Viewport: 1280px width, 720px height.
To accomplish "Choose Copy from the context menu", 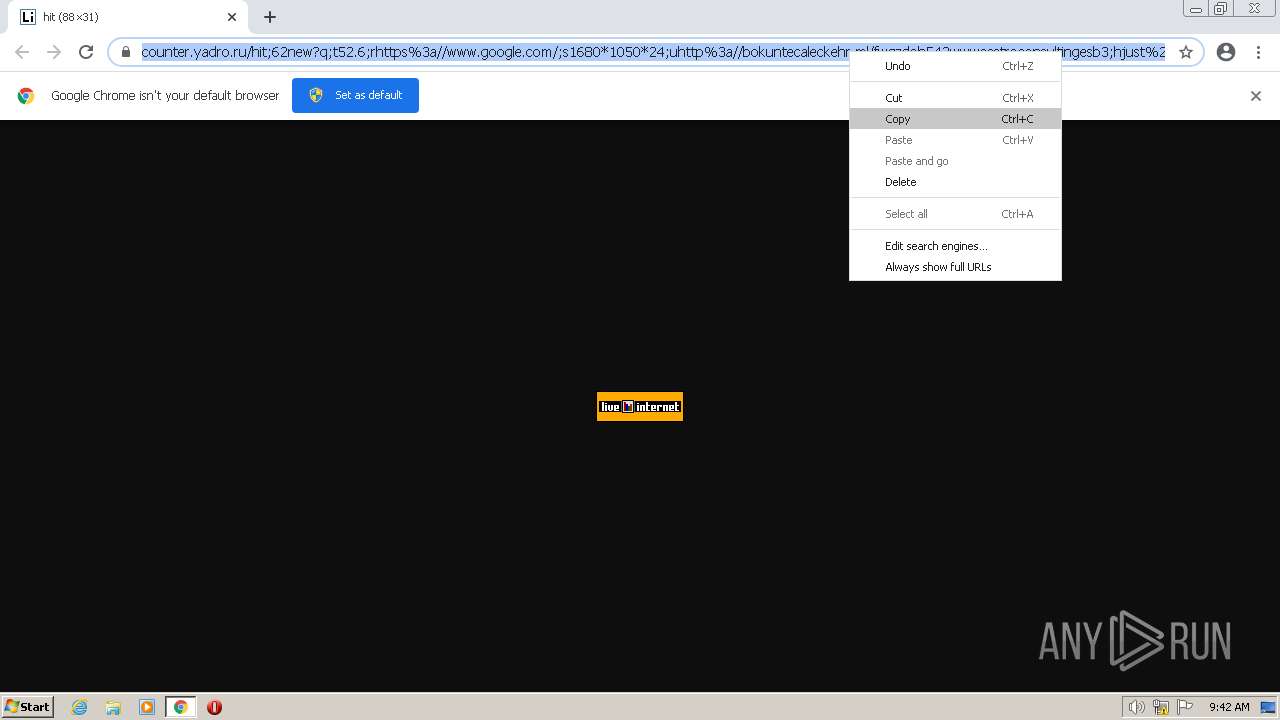I will click(955, 119).
